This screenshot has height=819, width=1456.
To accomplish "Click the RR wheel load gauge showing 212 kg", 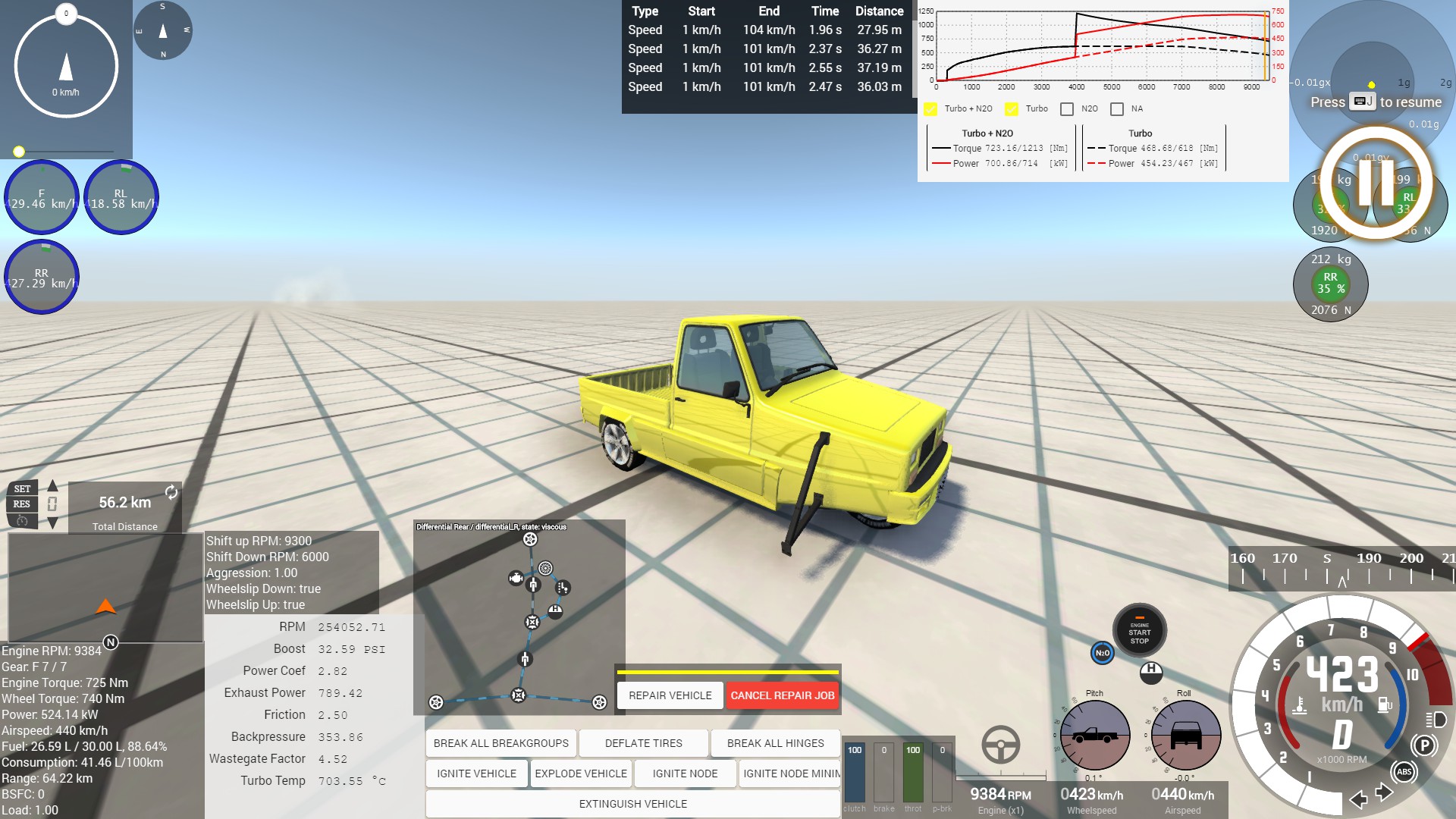I will click(x=1331, y=284).
